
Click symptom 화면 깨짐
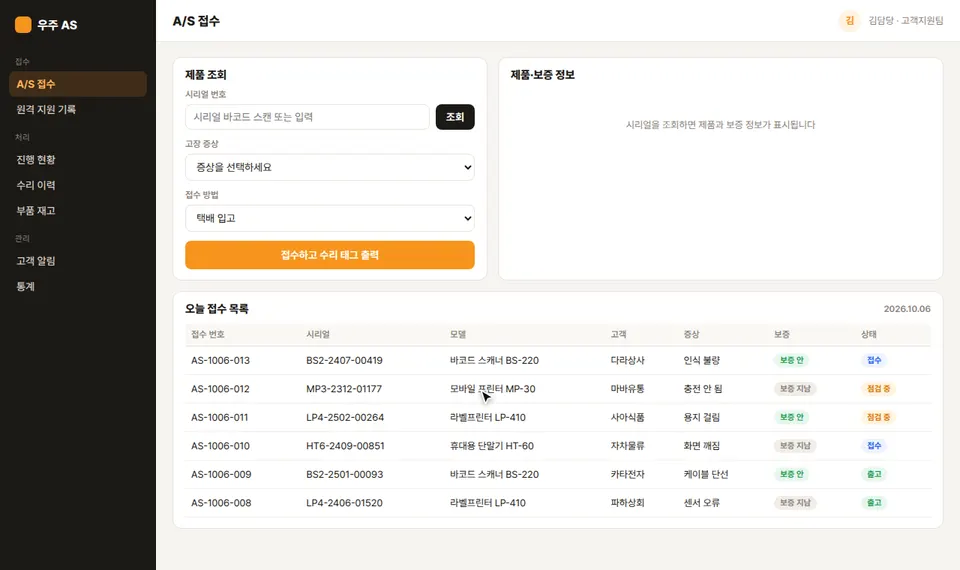coord(702,446)
